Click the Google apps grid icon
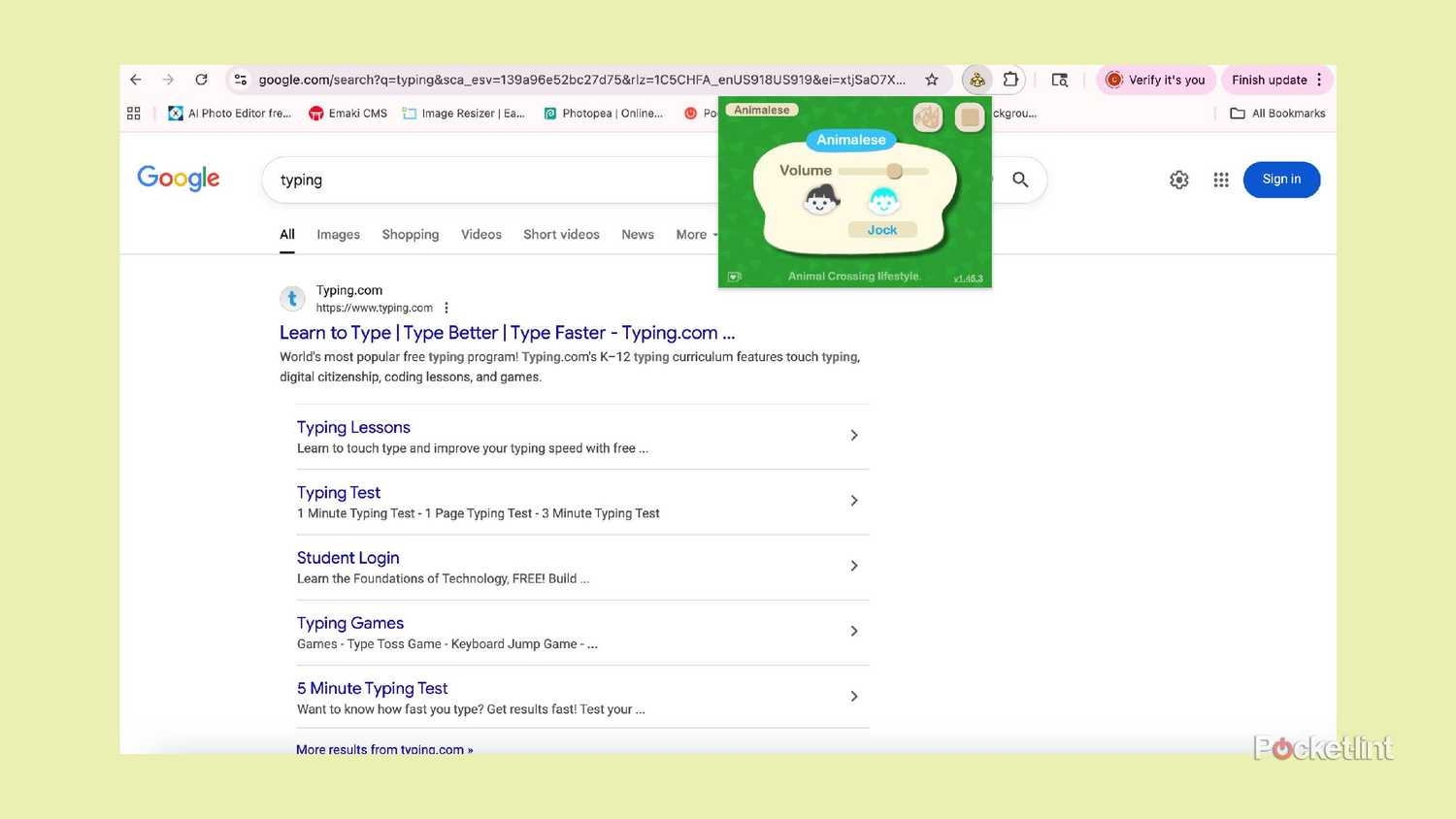 [1221, 180]
